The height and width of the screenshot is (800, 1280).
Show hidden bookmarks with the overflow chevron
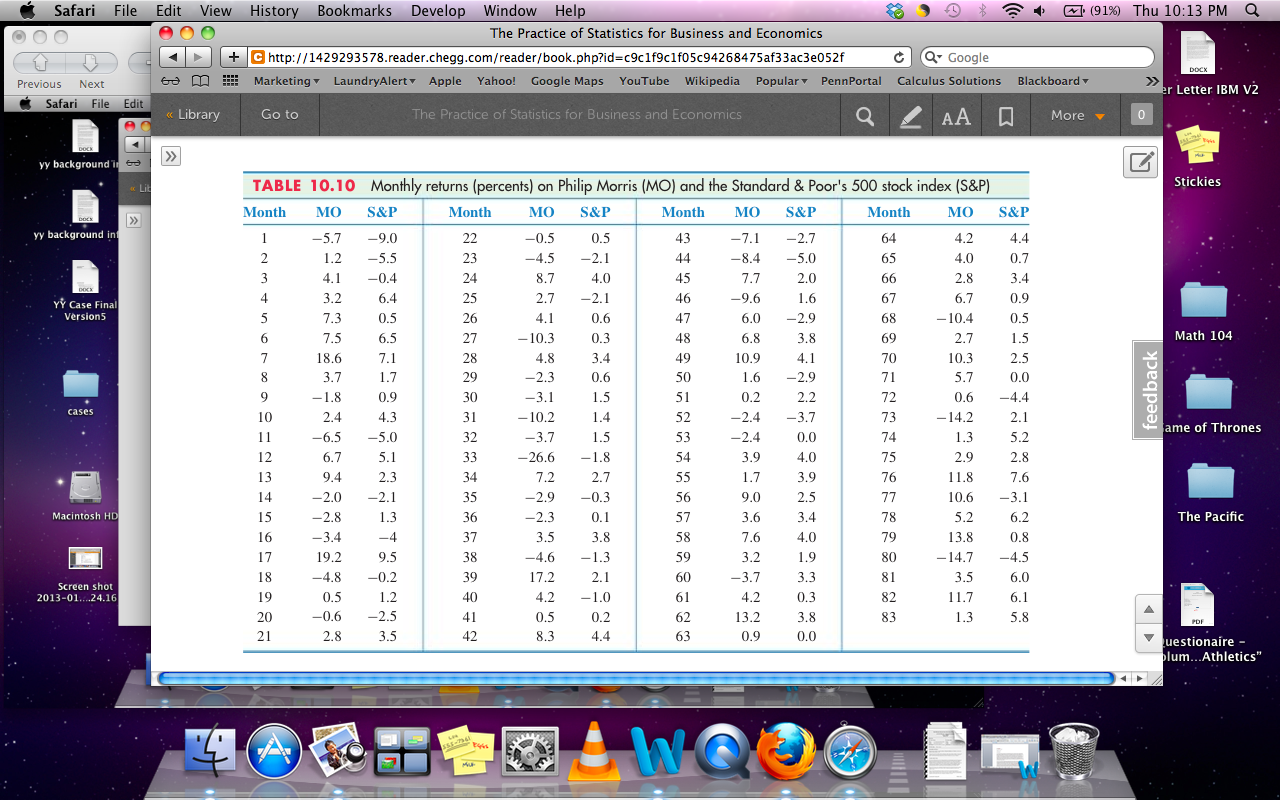click(1151, 81)
